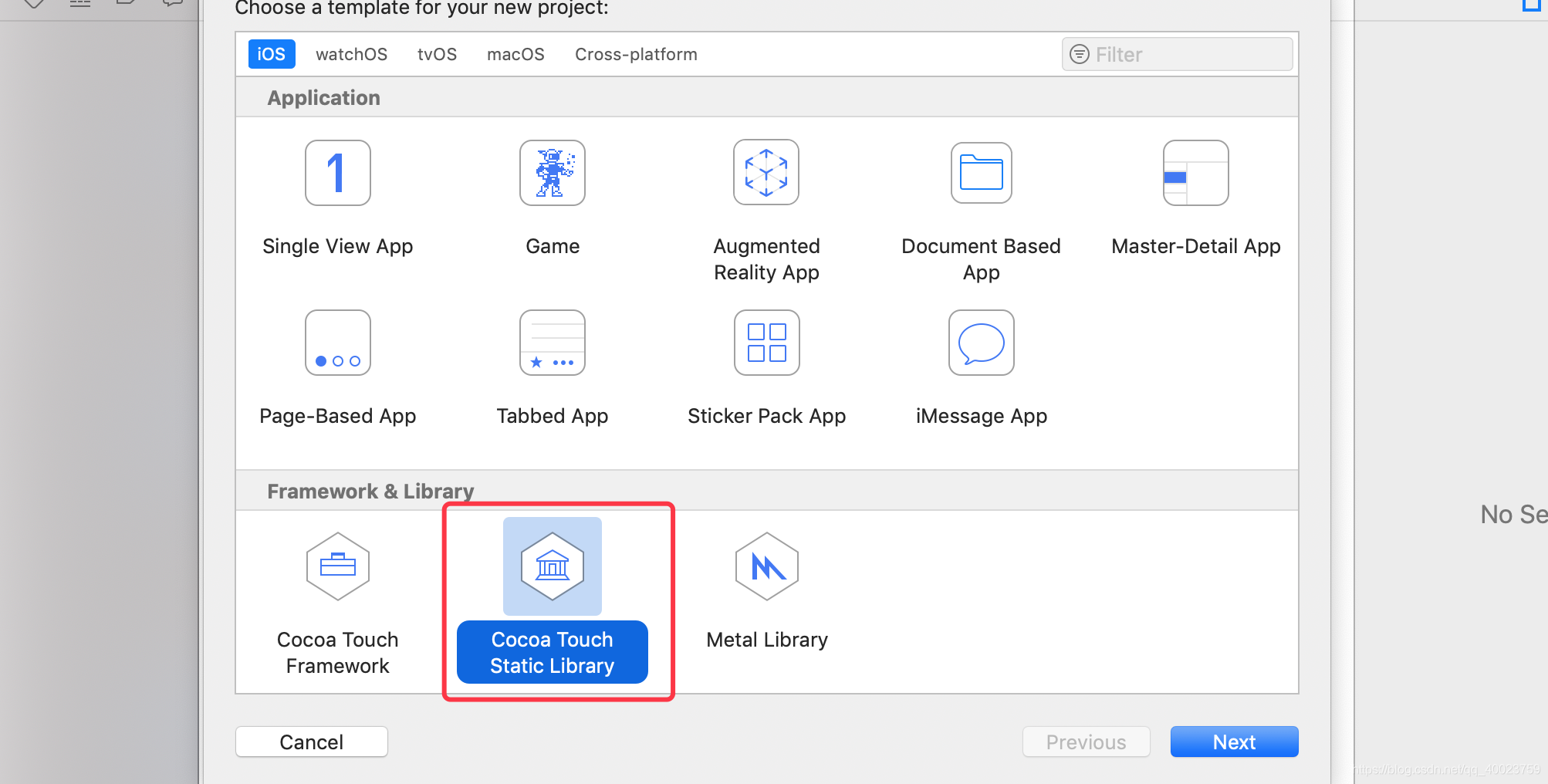Click the Tabbed App label
Screen dimensions: 1548x784
(553, 416)
